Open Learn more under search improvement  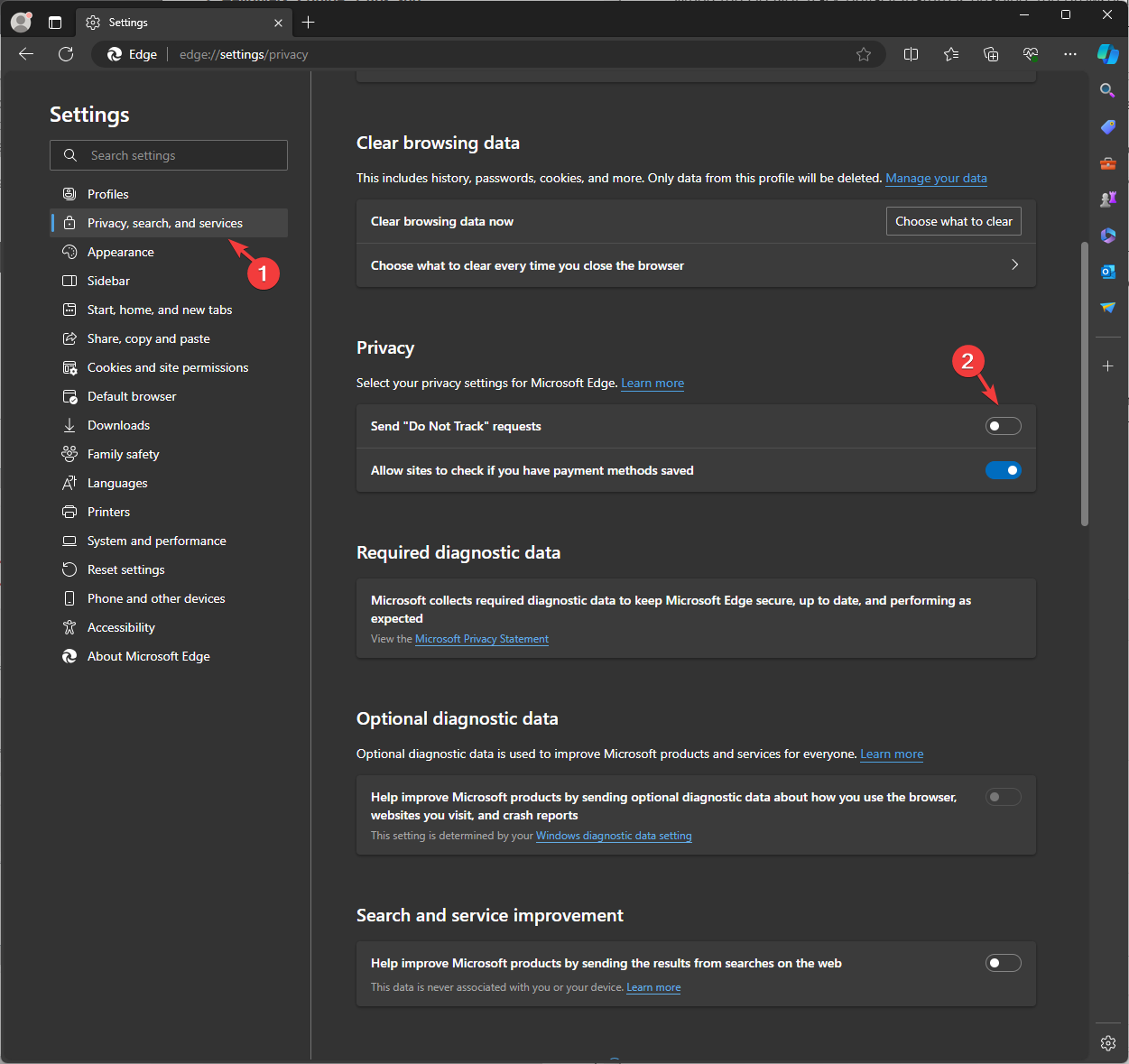point(653,987)
